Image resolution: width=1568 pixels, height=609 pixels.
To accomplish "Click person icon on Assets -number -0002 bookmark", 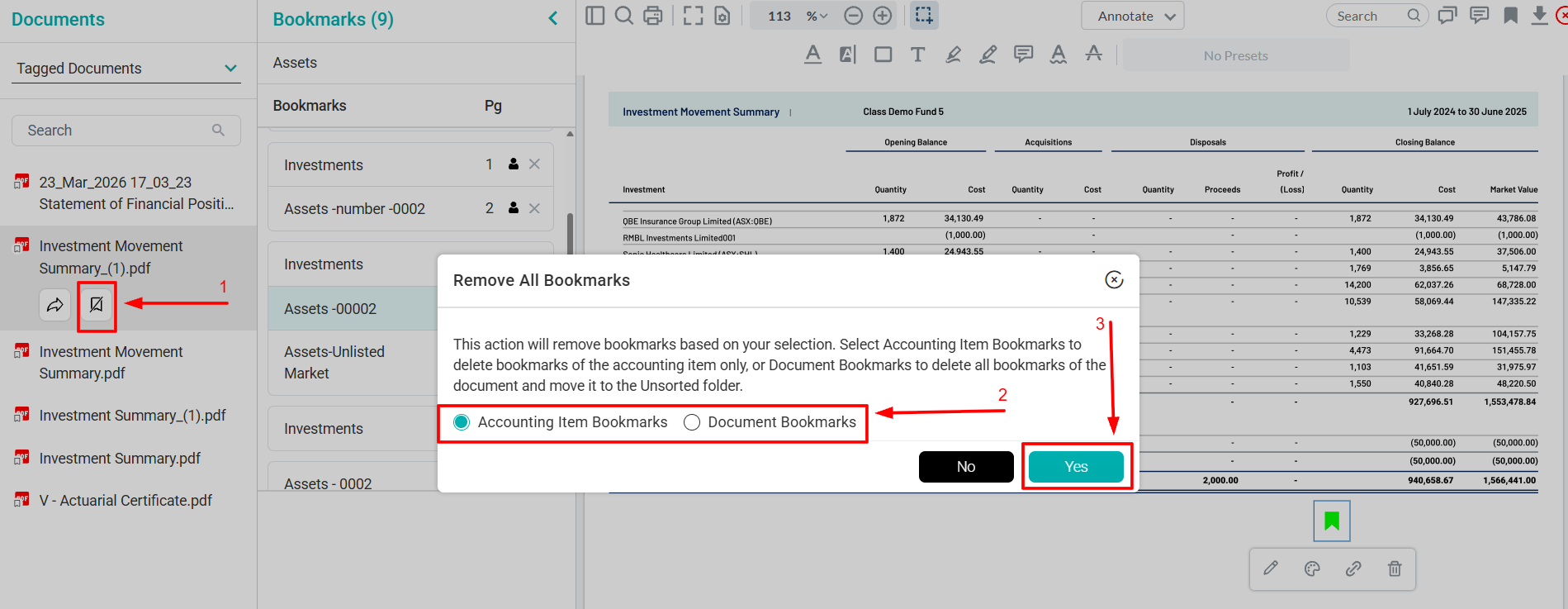I will [514, 208].
